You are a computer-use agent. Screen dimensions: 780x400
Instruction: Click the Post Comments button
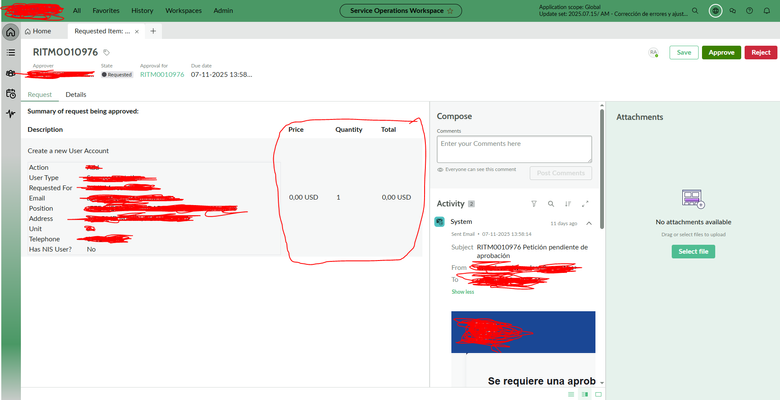click(x=561, y=173)
